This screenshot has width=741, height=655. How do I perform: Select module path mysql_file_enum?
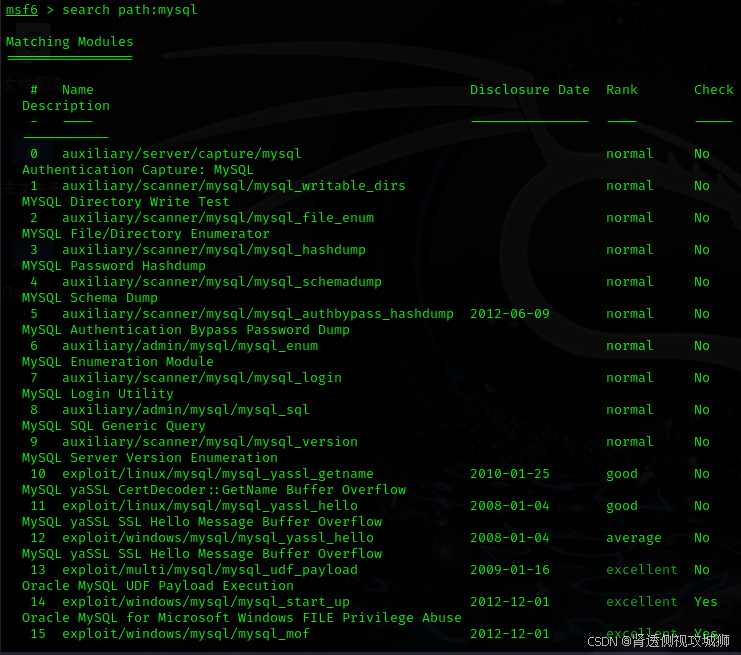point(218,218)
